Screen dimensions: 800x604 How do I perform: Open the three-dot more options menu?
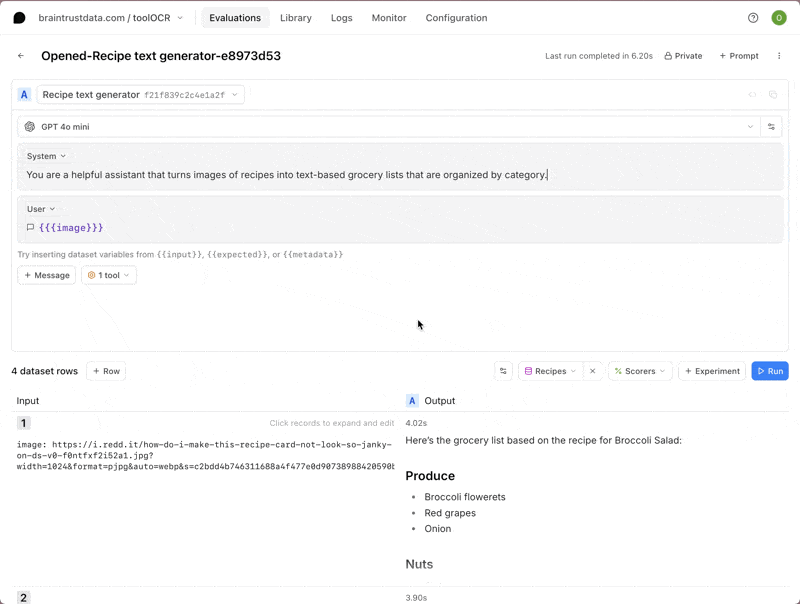(779, 56)
